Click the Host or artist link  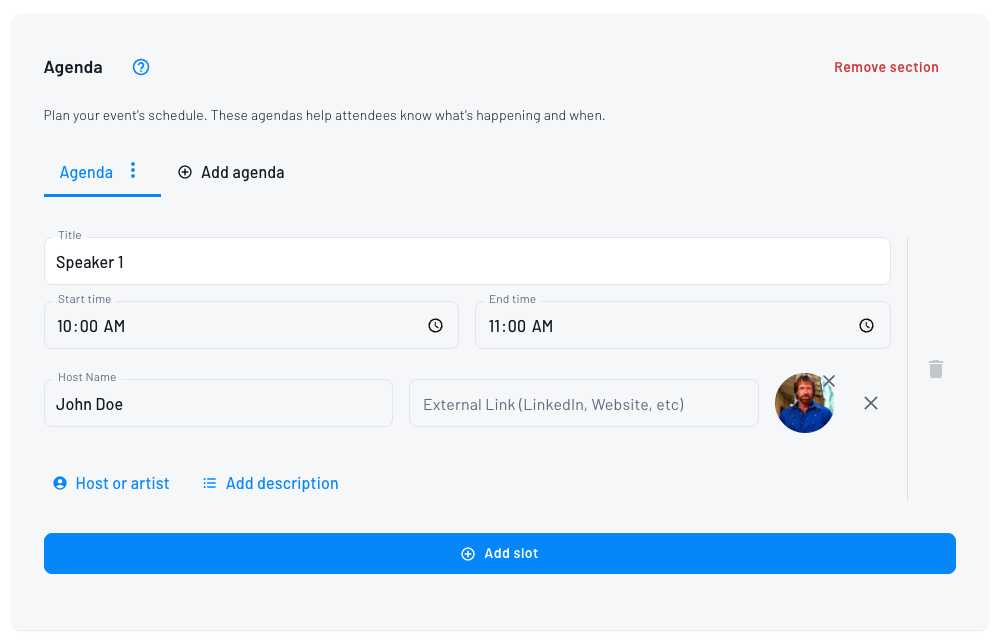point(122,484)
